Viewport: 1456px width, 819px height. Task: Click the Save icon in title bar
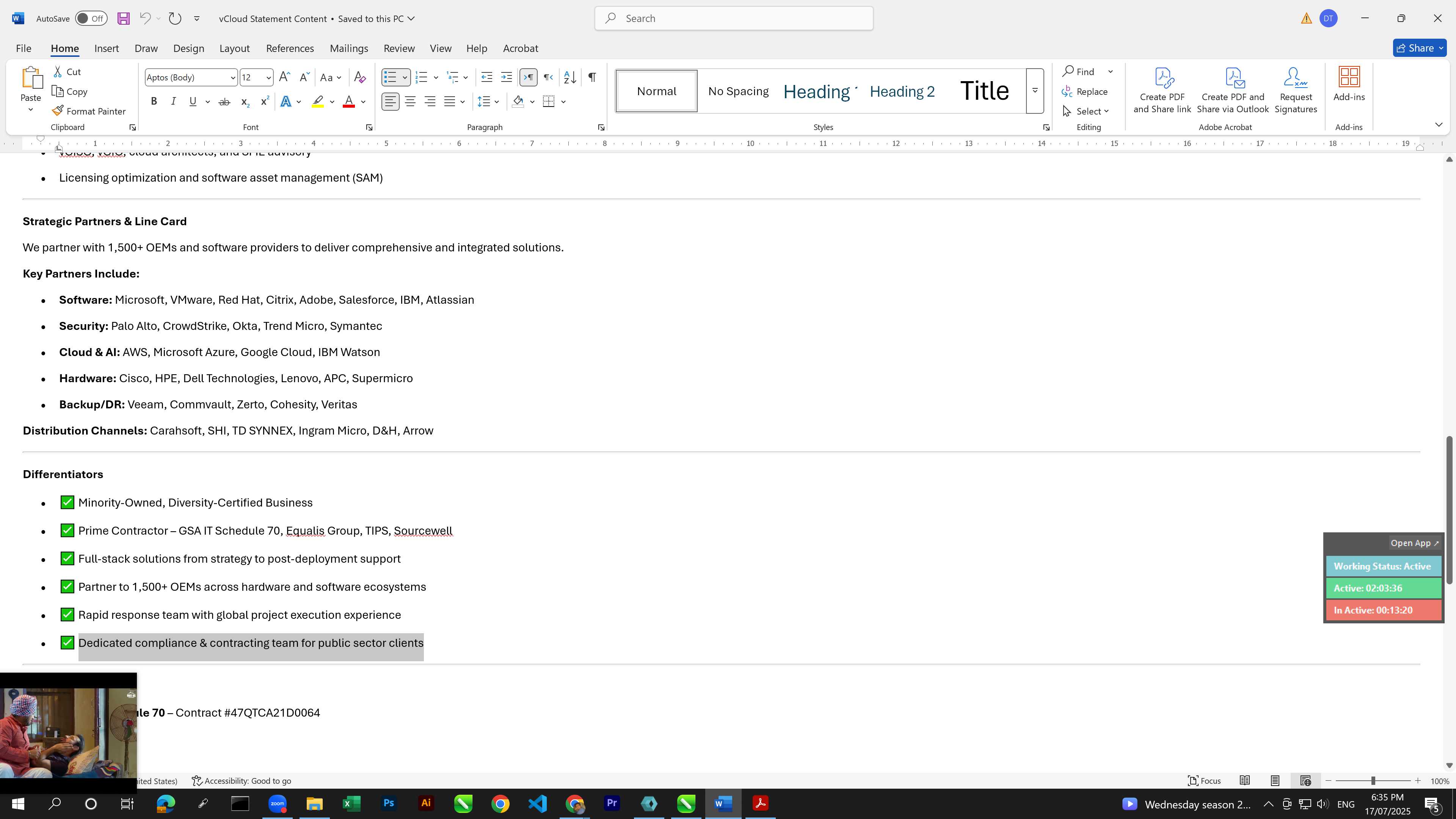click(123, 19)
